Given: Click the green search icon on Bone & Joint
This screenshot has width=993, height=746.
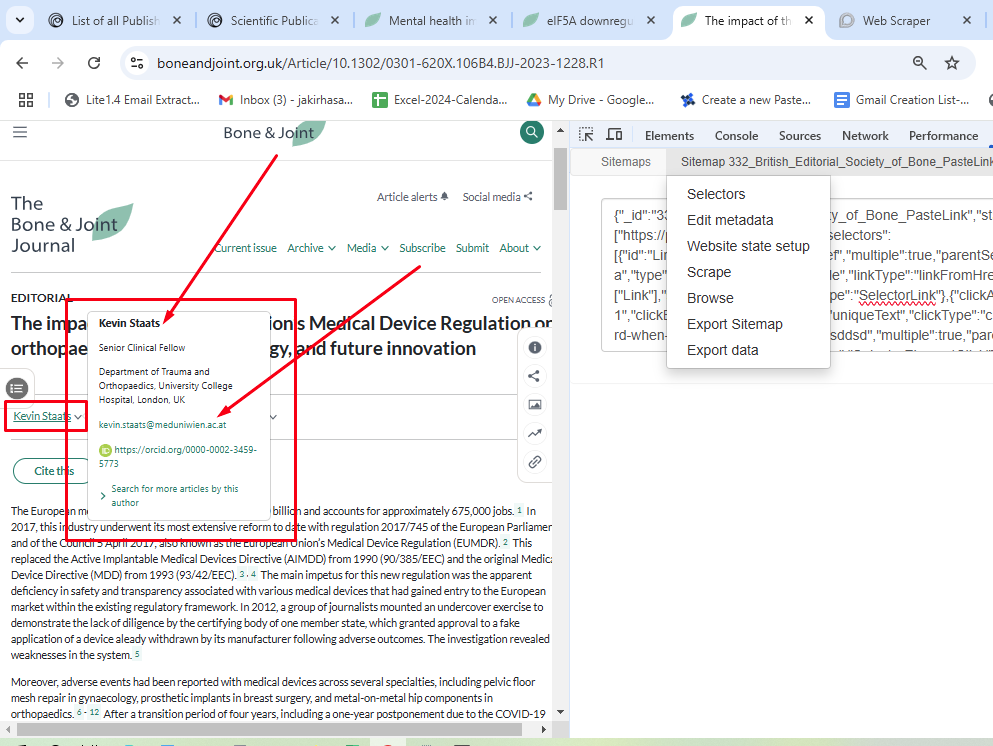Looking at the screenshot, I should point(532,132).
